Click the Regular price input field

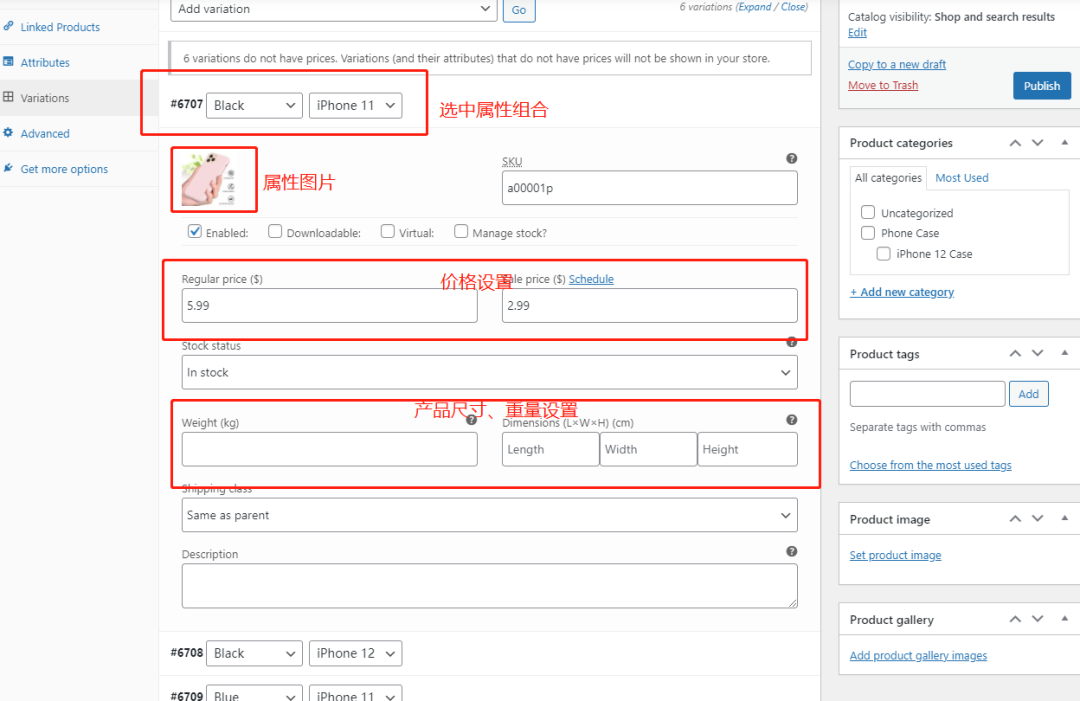pos(329,306)
